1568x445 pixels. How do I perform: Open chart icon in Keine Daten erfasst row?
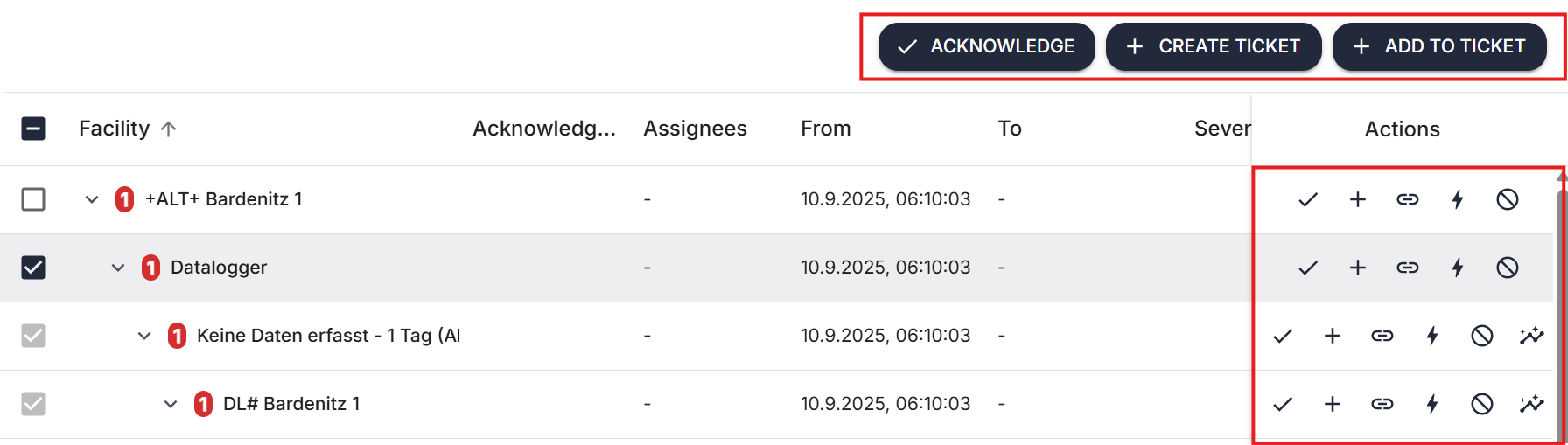[1532, 336]
